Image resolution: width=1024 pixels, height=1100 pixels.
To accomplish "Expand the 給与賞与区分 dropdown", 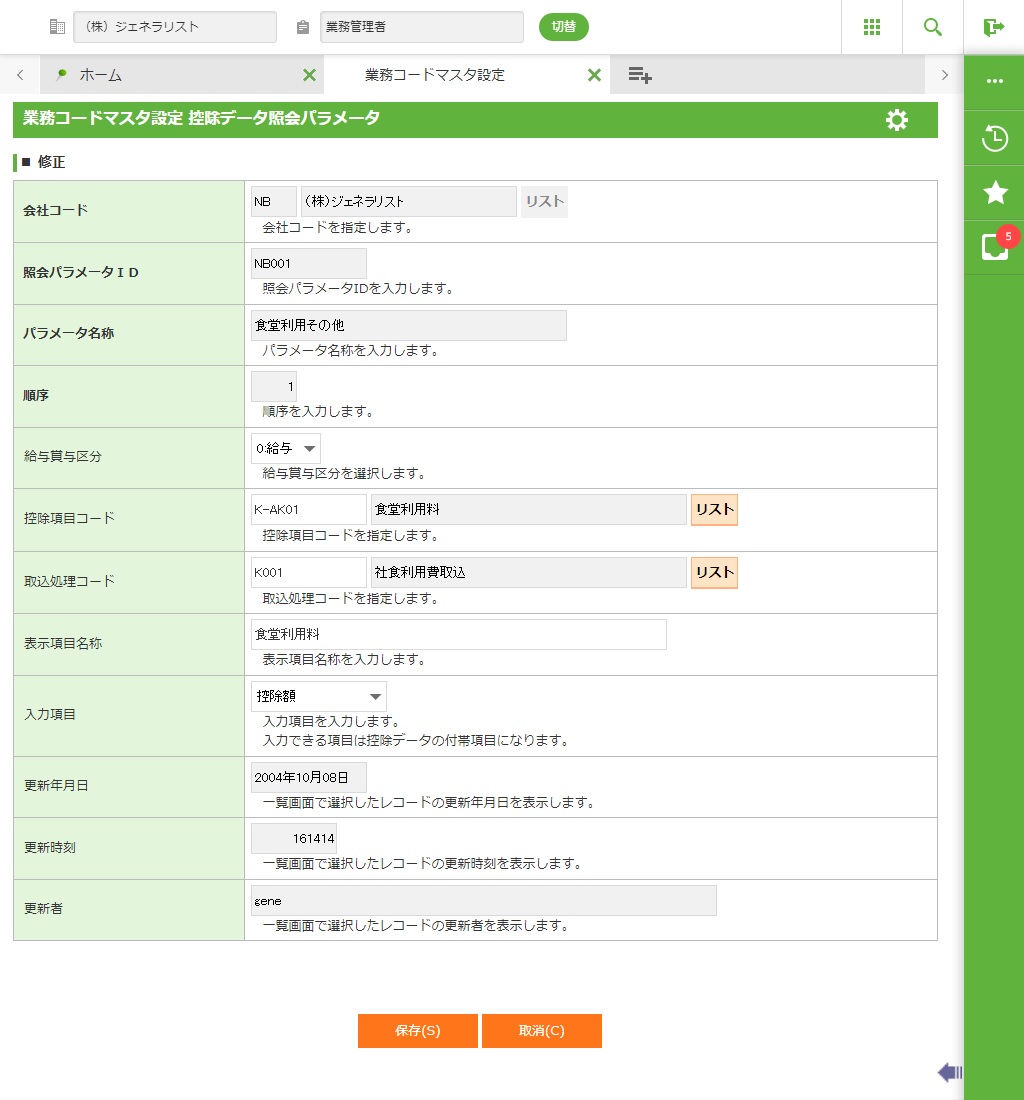I will click(x=286, y=449).
